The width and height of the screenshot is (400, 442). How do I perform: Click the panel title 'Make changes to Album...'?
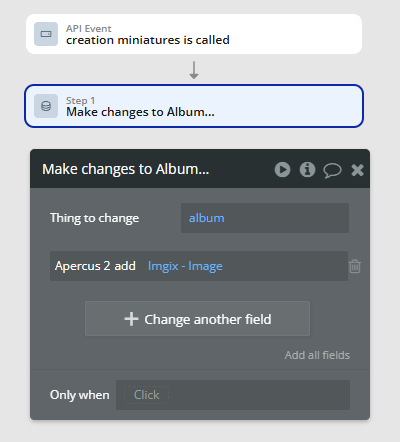pos(126,169)
